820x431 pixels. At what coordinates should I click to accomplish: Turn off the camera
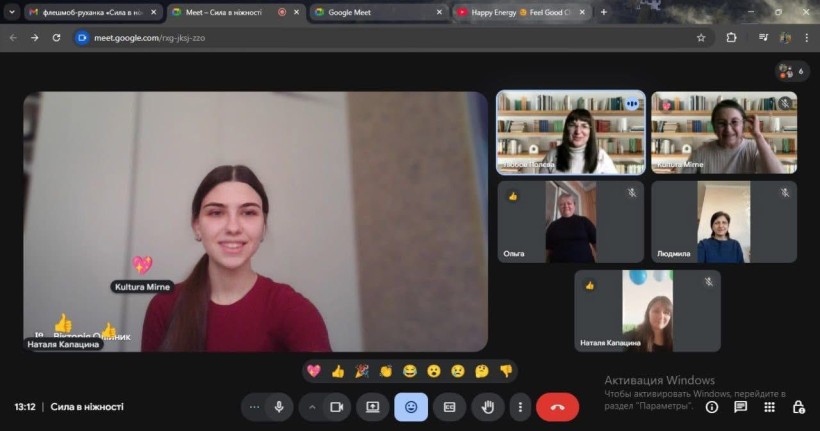pos(337,407)
